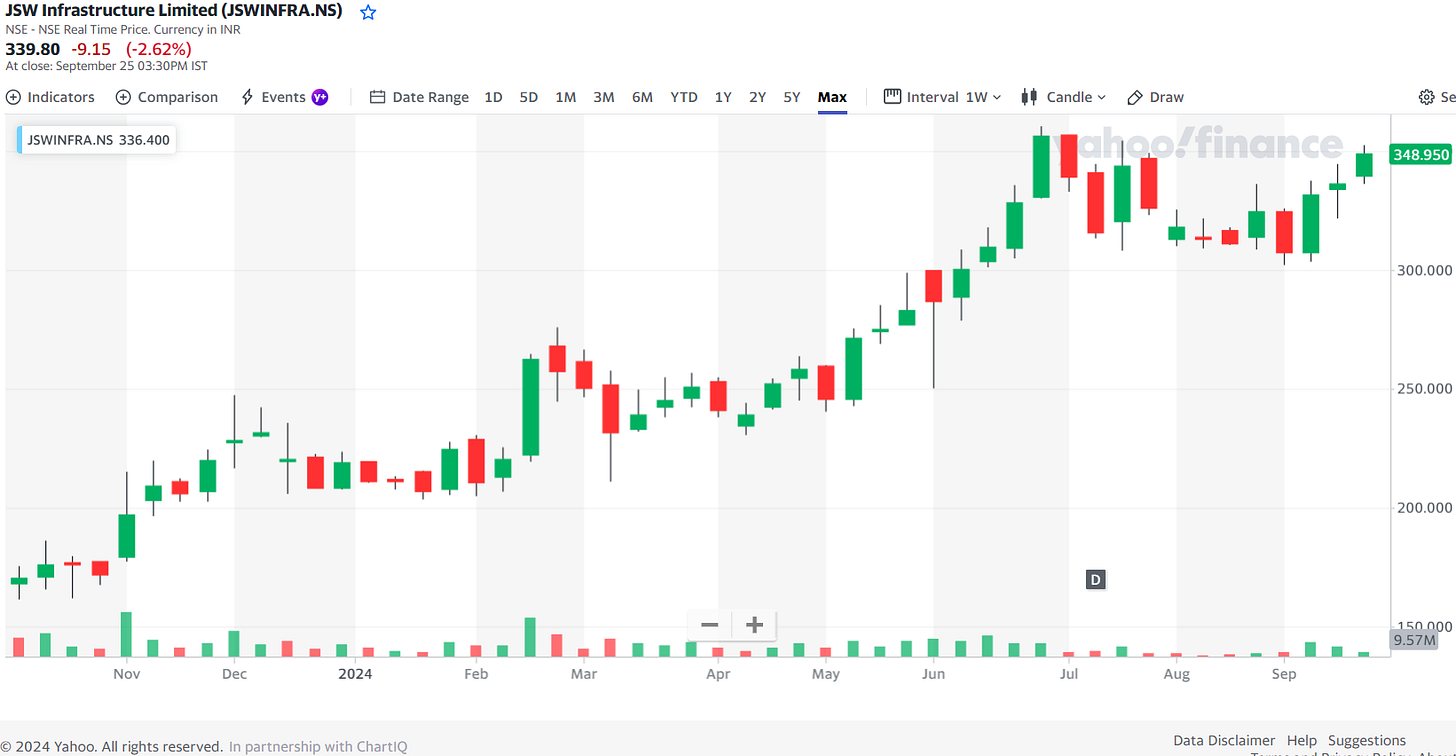Open the Suggestions link
This screenshot has height=756, width=1456.
click(x=1367, y=741)
